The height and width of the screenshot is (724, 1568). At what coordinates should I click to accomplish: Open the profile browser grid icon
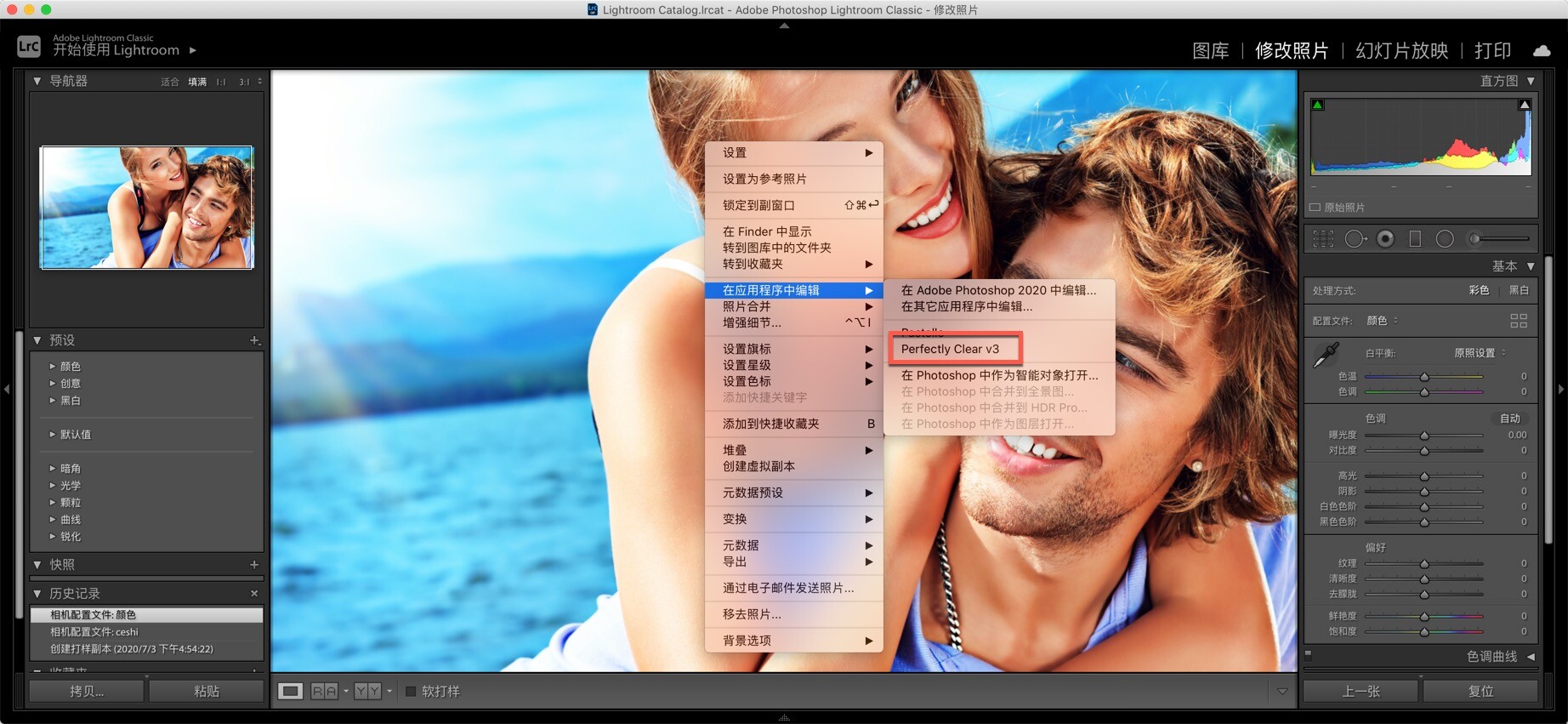coord(1519,321)
